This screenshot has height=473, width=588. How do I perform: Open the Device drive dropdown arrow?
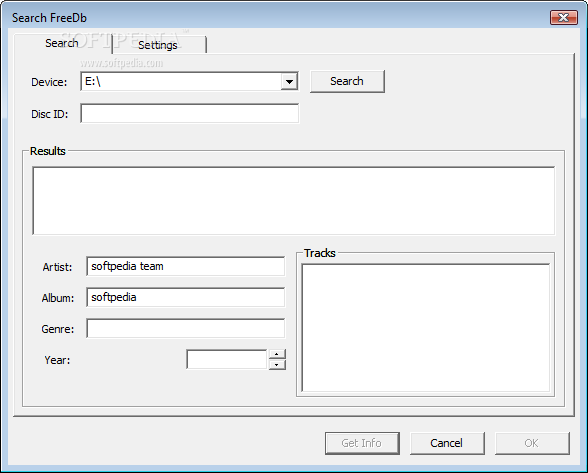[289, 81]
